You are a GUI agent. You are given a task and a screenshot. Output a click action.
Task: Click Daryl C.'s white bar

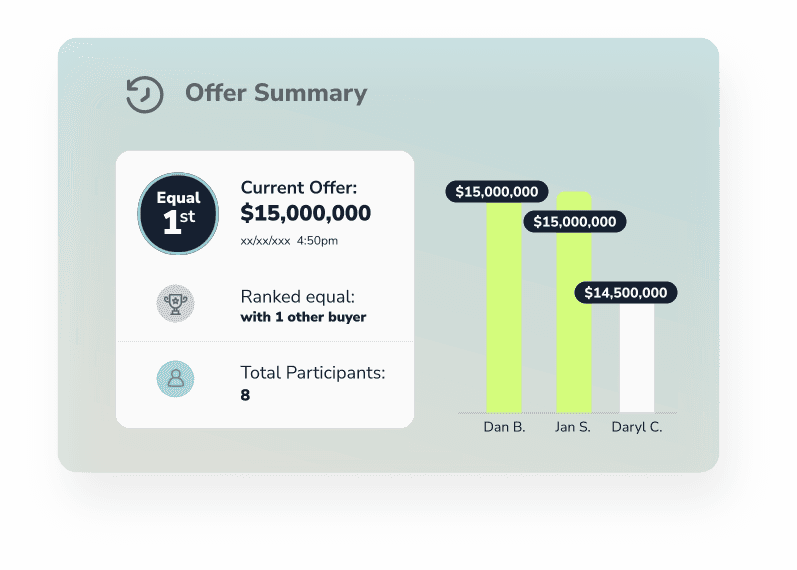[637, 358]
